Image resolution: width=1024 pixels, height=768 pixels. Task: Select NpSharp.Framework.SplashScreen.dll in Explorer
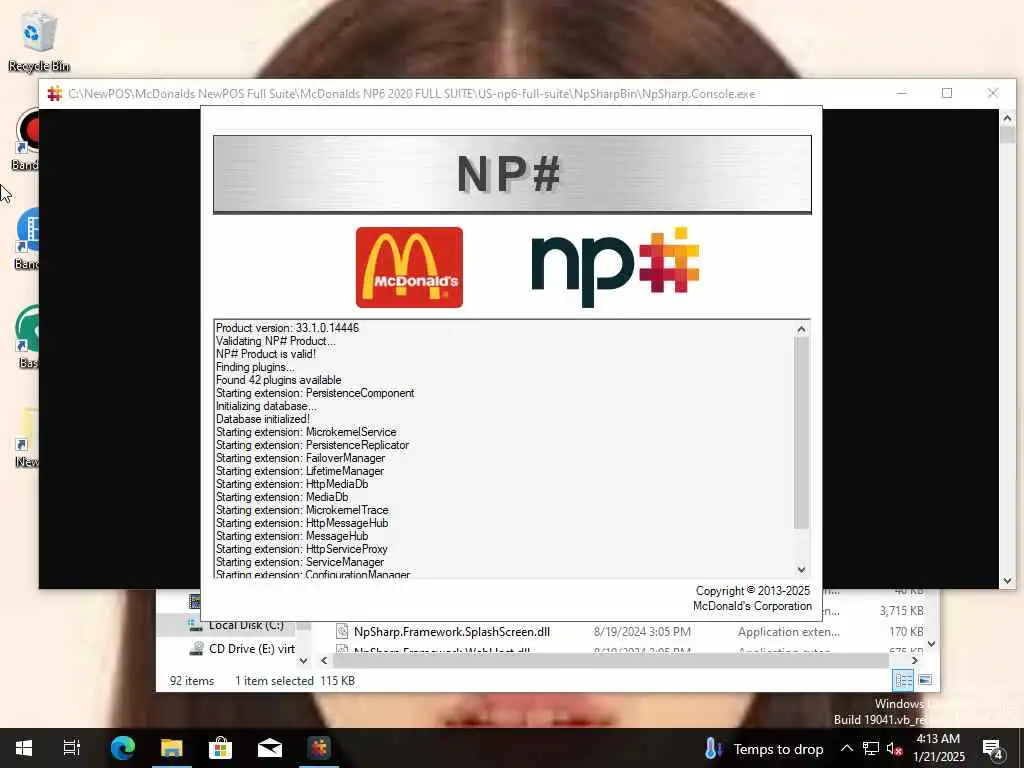[x=451, y=632]
